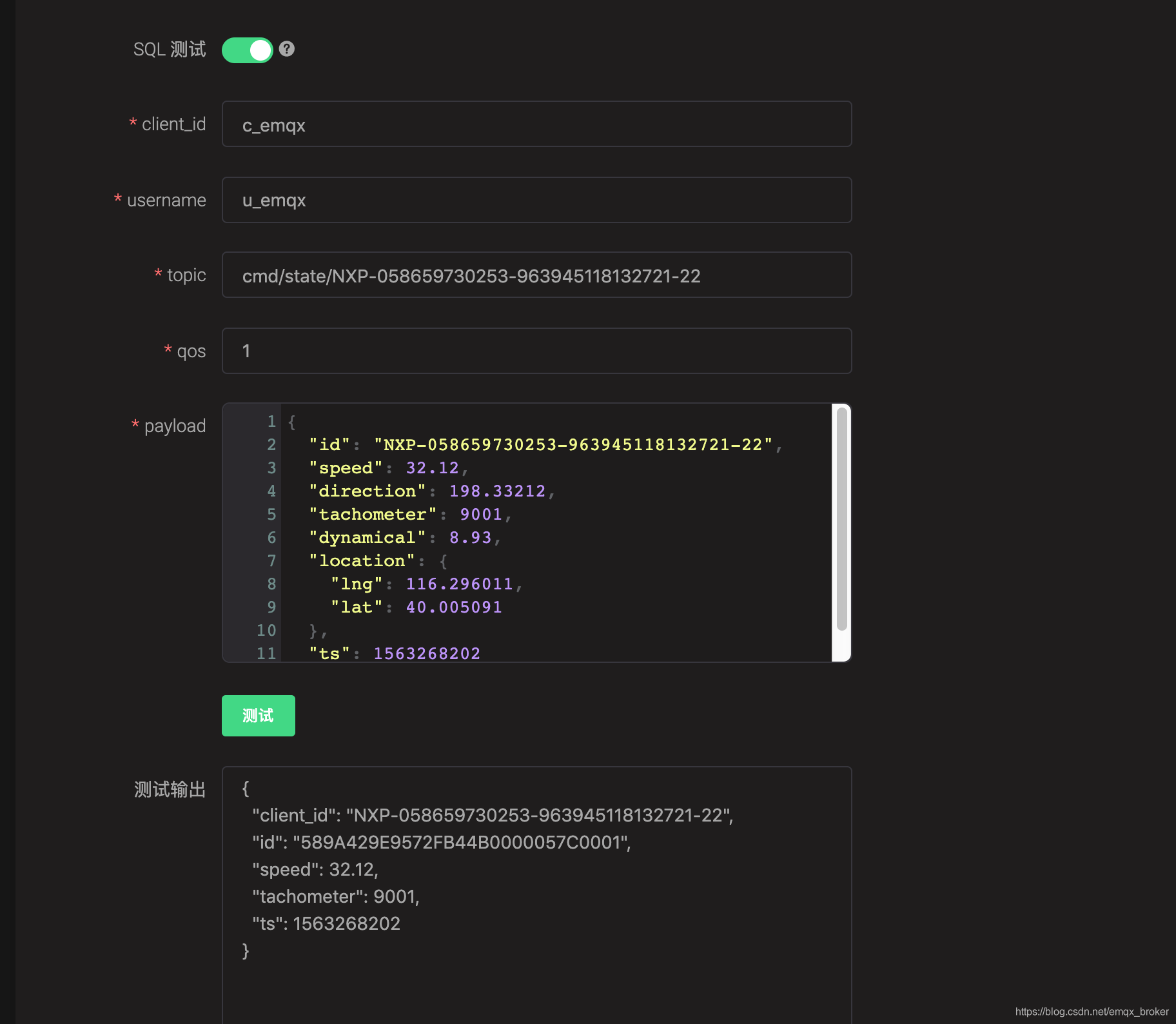Click the "tachometer": 9001 payload line
This screenshot has height=1024, width=1176.
[410, 515]
